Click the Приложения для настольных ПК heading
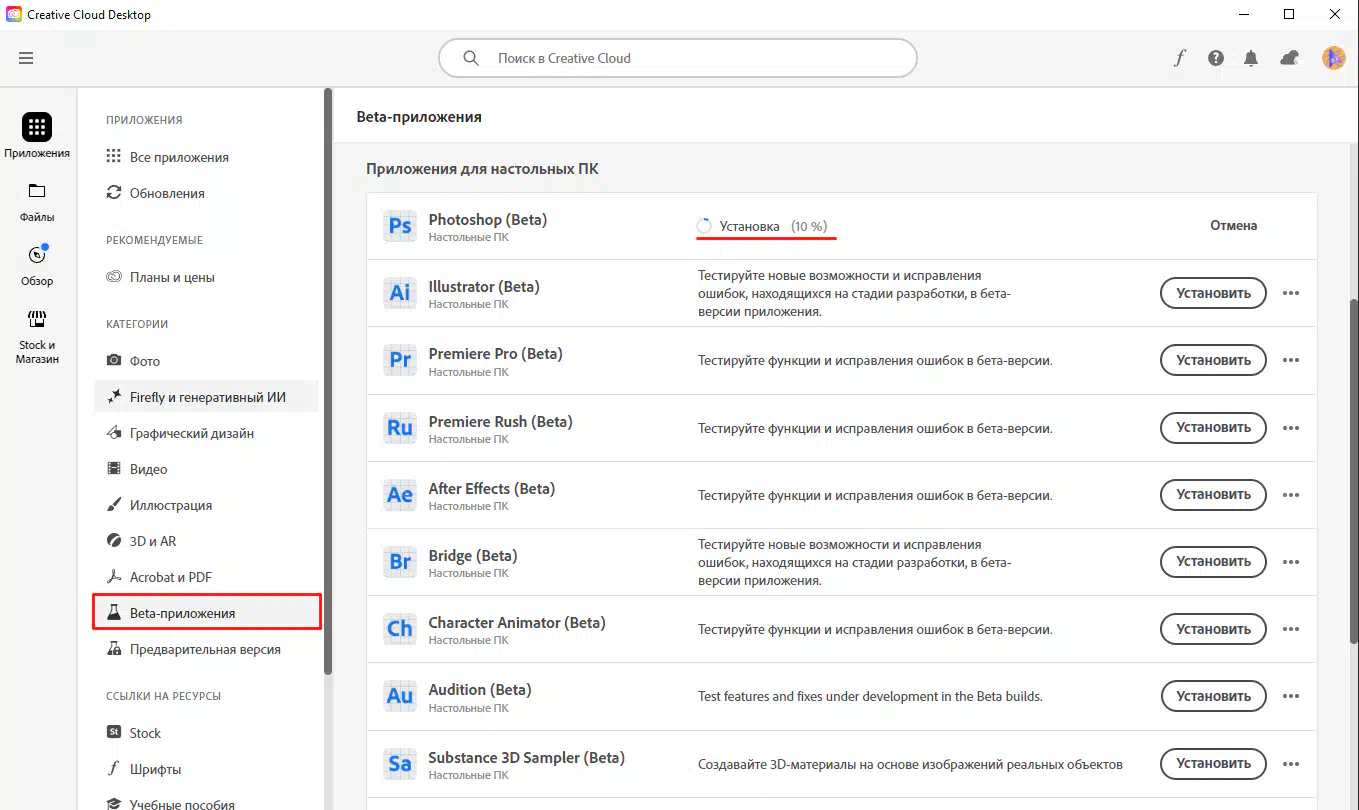1359x810 pixels. (x=482, y=169)
